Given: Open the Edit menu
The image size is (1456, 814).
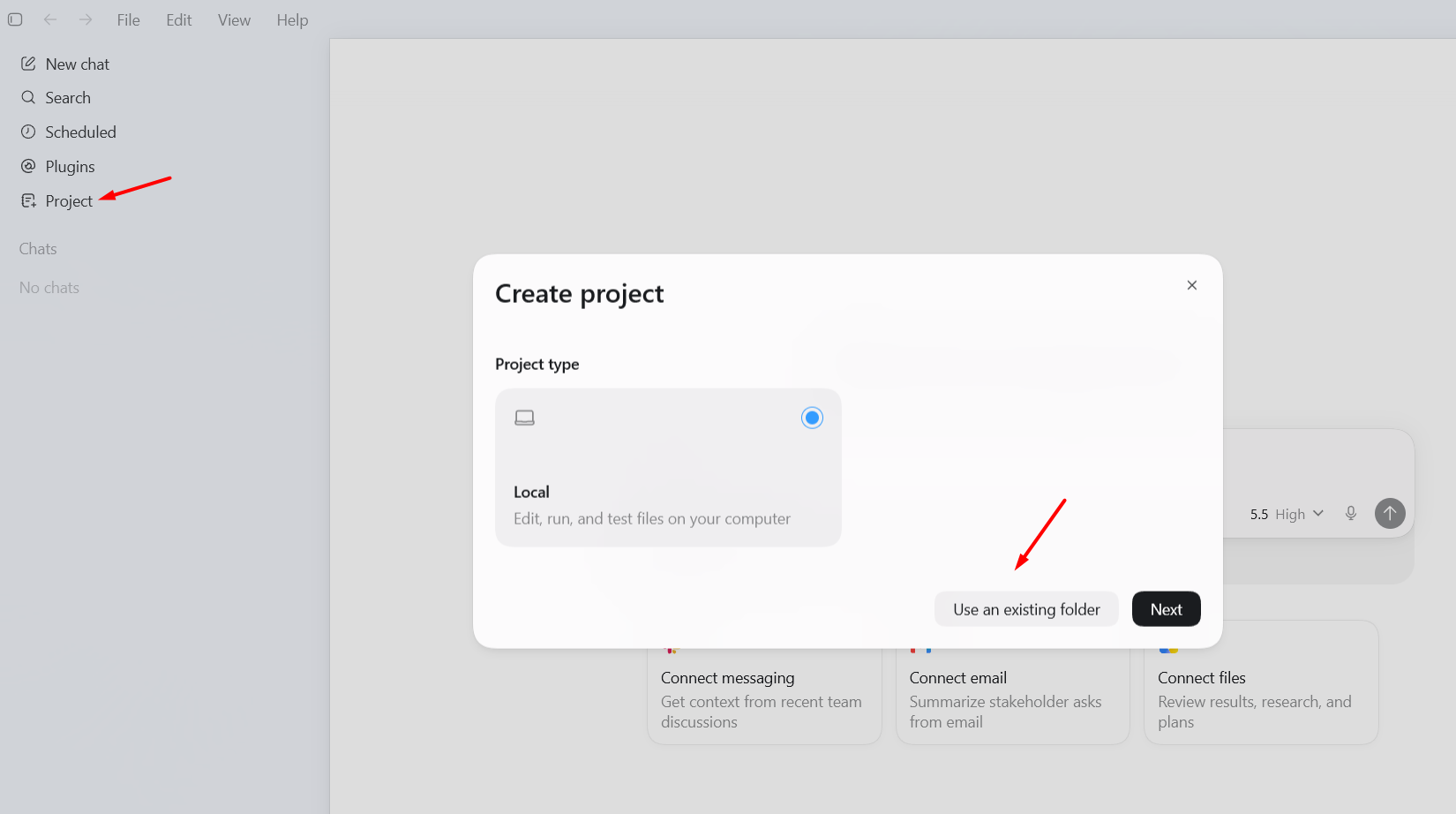Looking at the screenshot, I should (179, 19).
